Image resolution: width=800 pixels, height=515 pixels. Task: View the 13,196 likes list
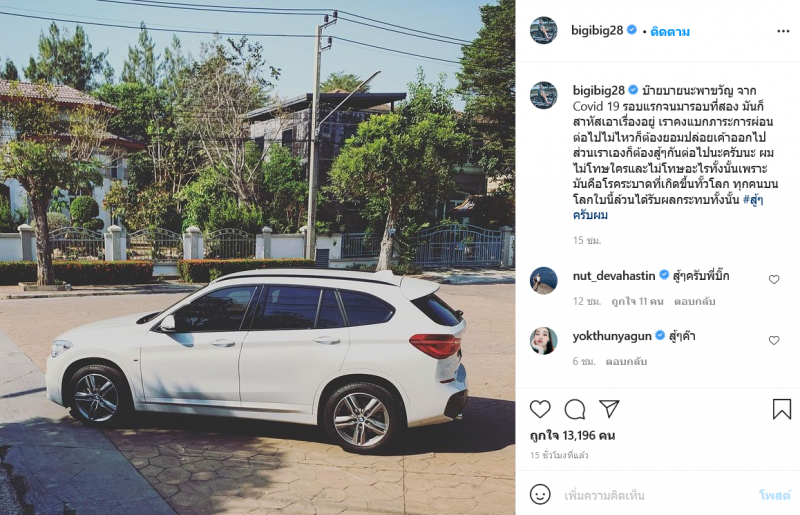pos(572,435)
